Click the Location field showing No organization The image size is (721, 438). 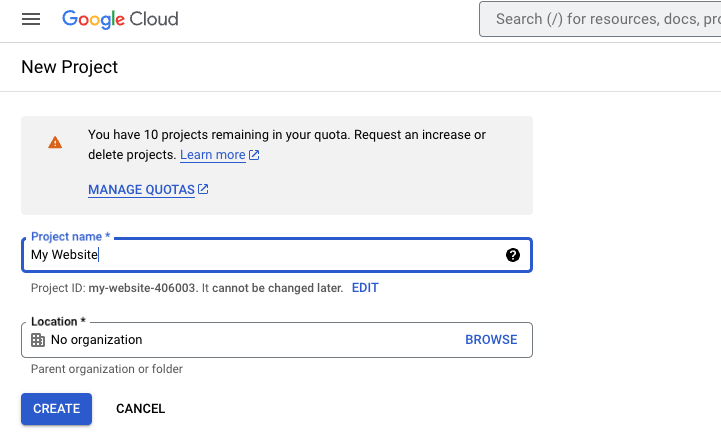250,340
